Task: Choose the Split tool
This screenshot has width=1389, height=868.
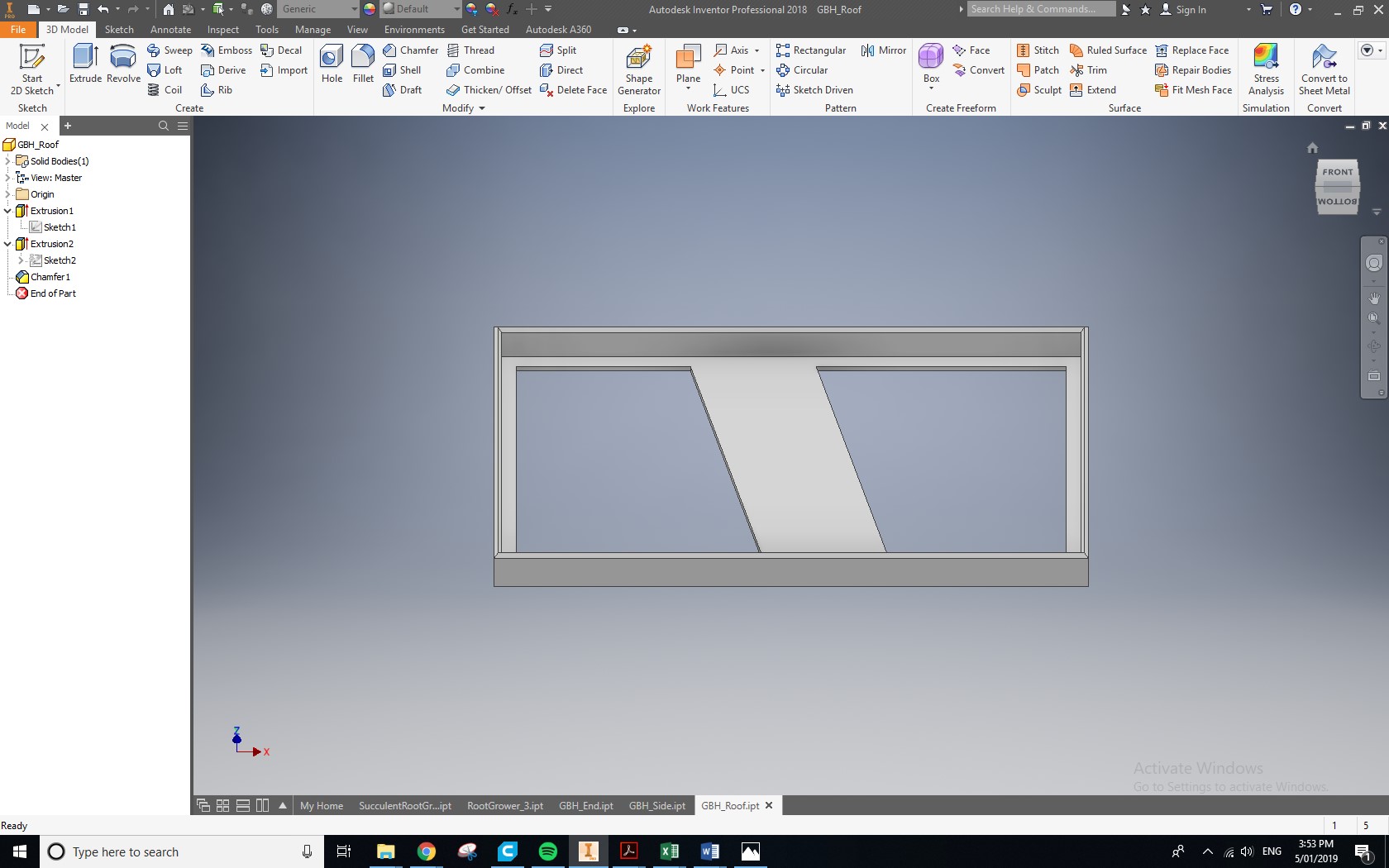Action: pos(558,50)
